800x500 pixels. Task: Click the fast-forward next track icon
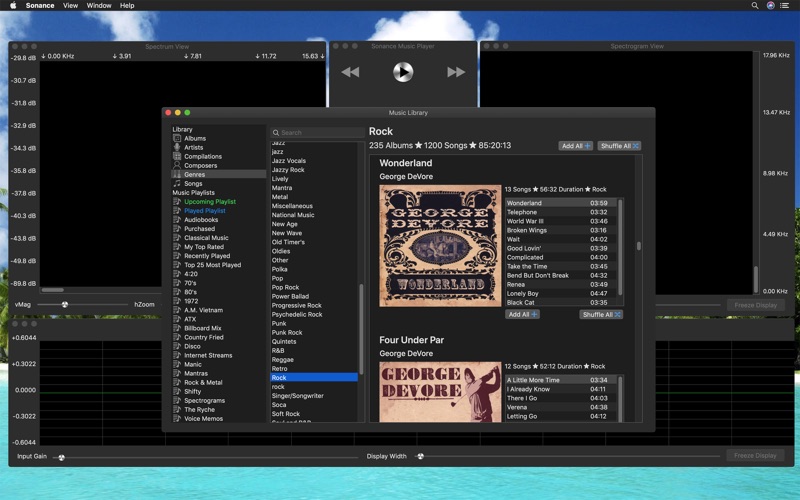[x=456, y=72]
